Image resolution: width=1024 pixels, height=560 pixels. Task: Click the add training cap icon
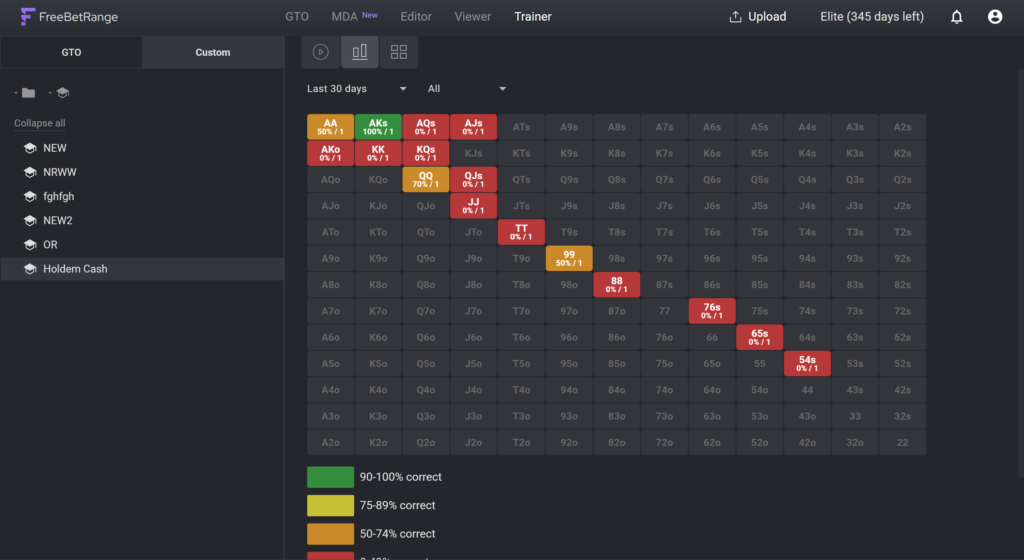click(x=63, y=93)
